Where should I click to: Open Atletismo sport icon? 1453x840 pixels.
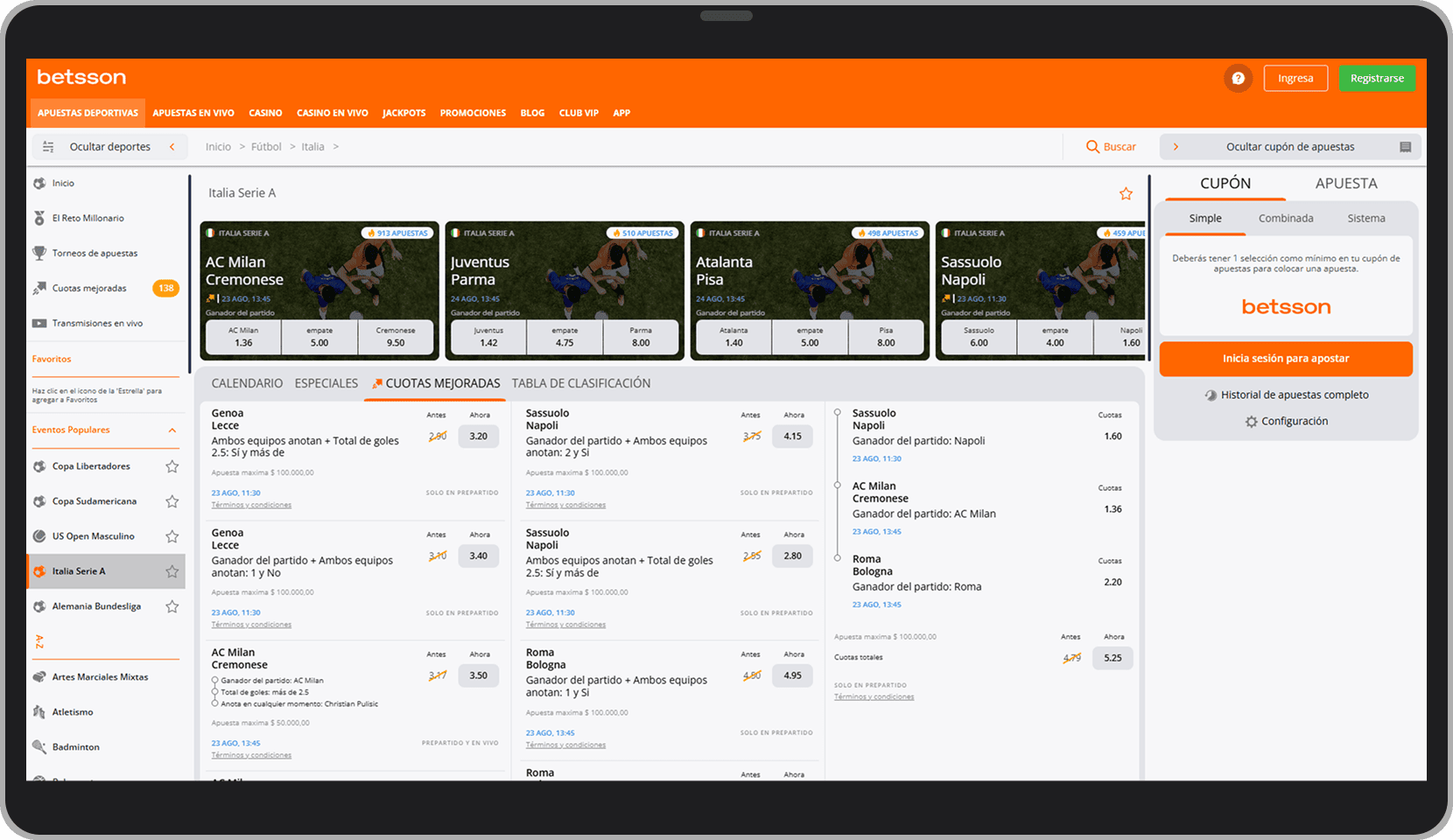[39, 711]
